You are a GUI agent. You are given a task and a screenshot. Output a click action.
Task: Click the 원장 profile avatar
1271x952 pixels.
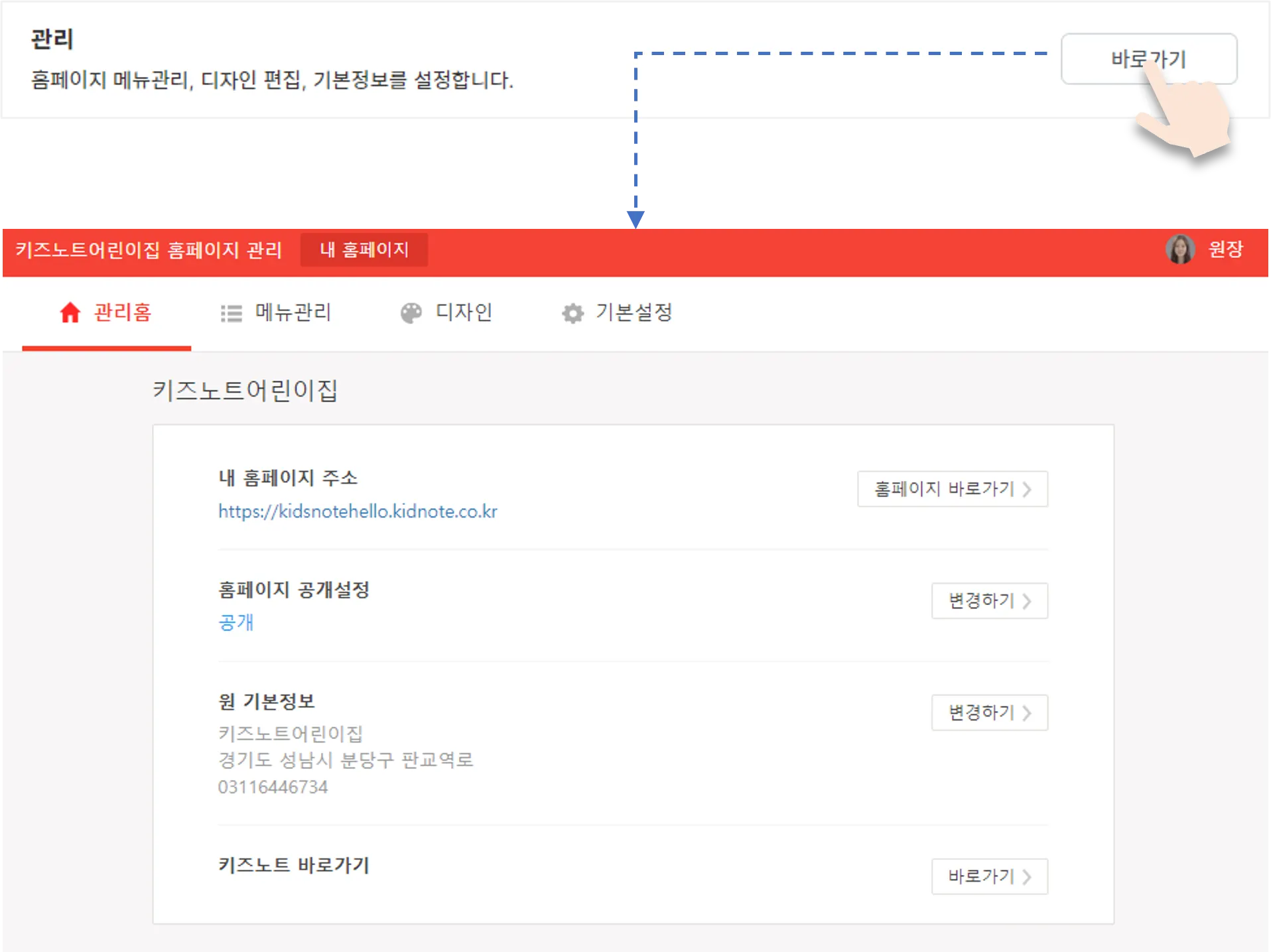tap(1180, 249)
